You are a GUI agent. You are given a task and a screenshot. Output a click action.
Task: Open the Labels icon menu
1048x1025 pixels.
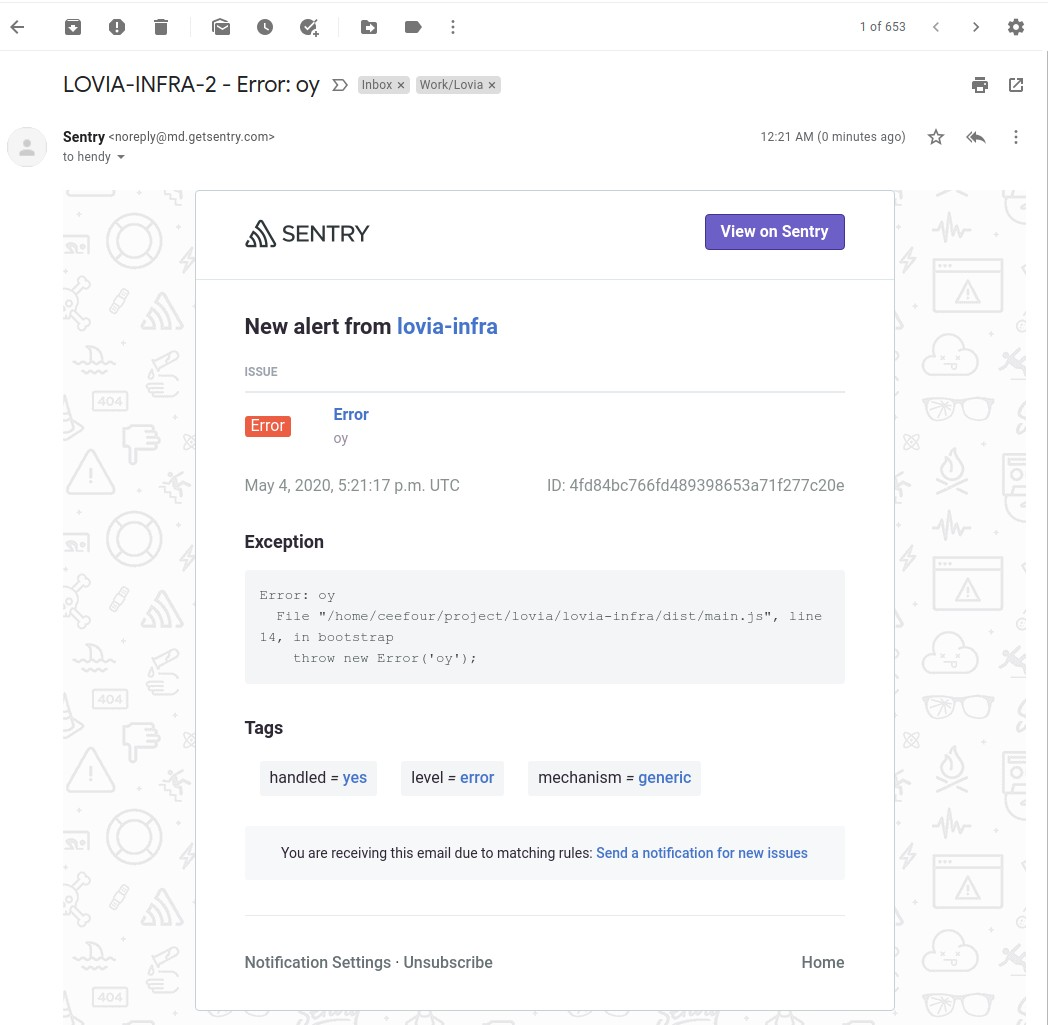[x=413, y=27]
